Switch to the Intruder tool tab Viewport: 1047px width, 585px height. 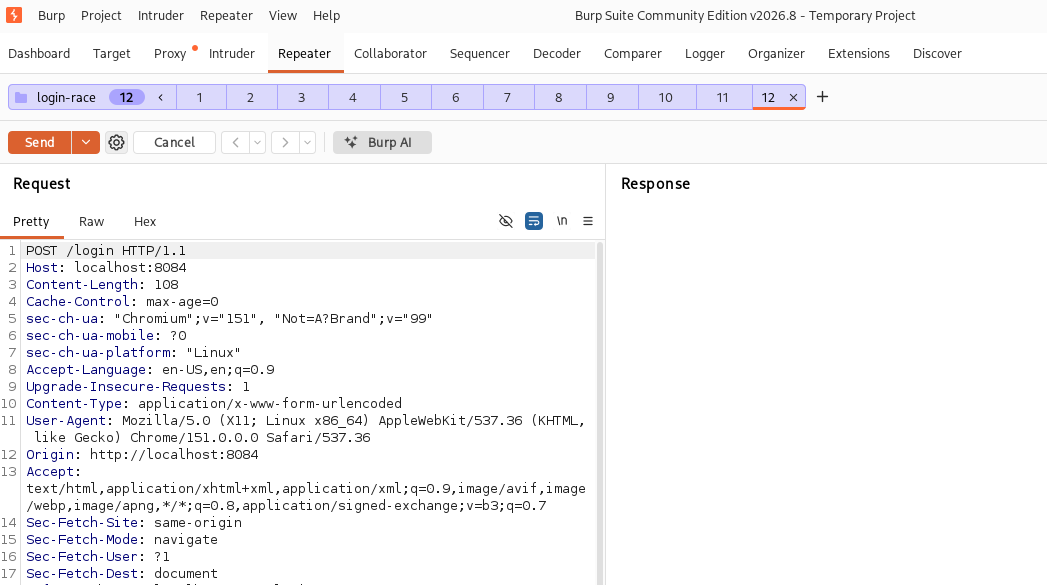(232, 53)
